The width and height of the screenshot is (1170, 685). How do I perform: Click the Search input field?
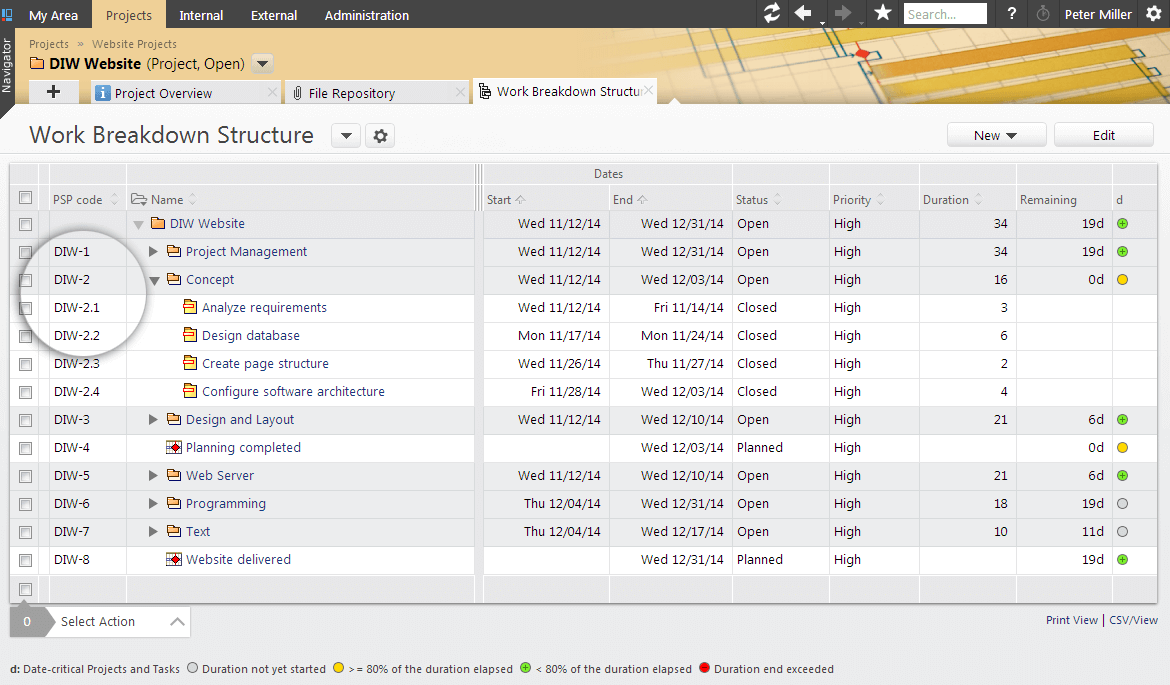click(945, 13)
